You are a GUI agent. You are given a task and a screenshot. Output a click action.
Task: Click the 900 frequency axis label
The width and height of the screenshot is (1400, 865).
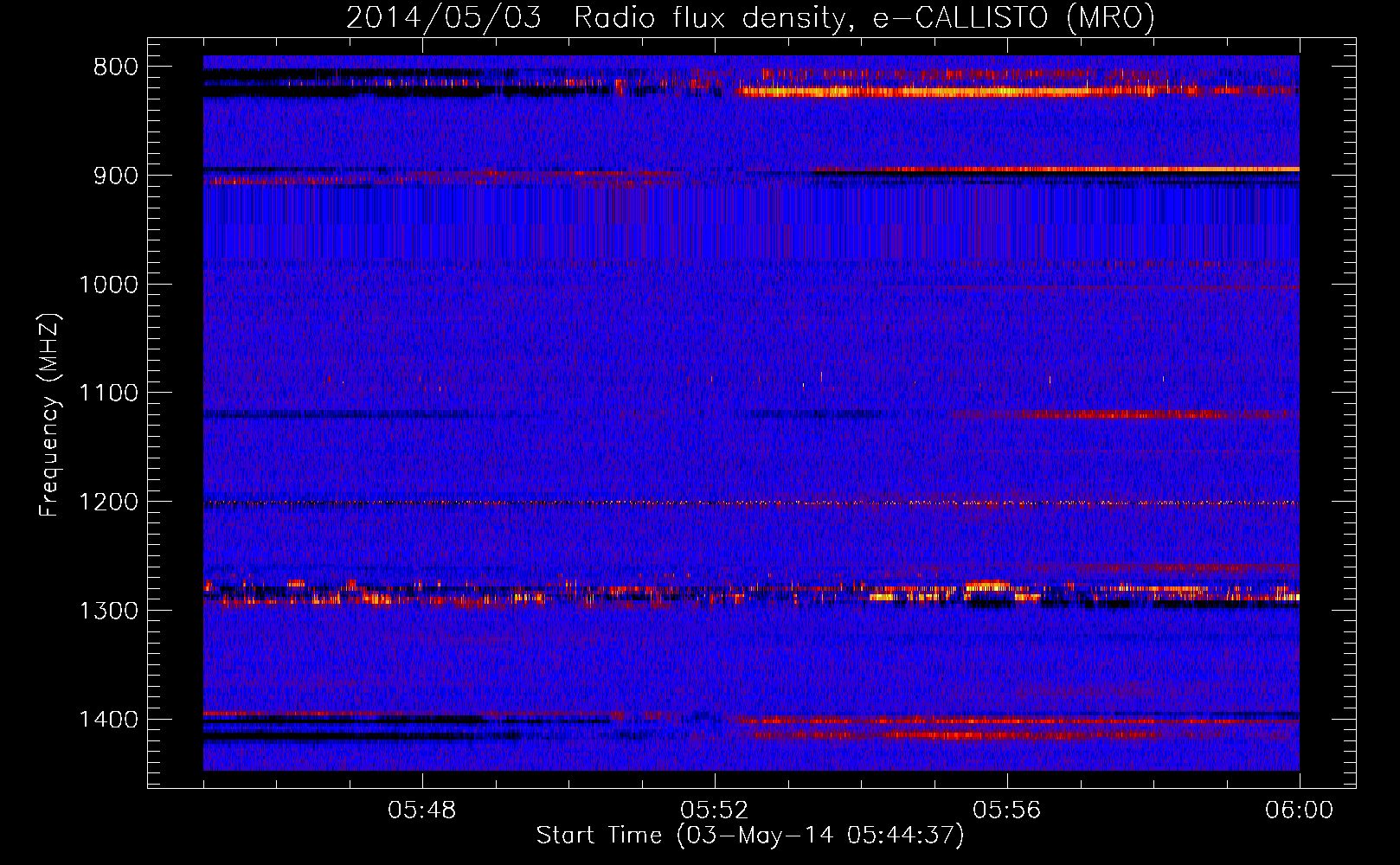(x=114, y=176)
